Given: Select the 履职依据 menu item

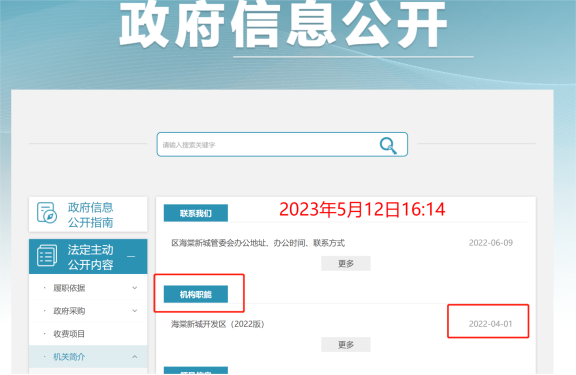Looking at the screenshot, I should point(69,288).
